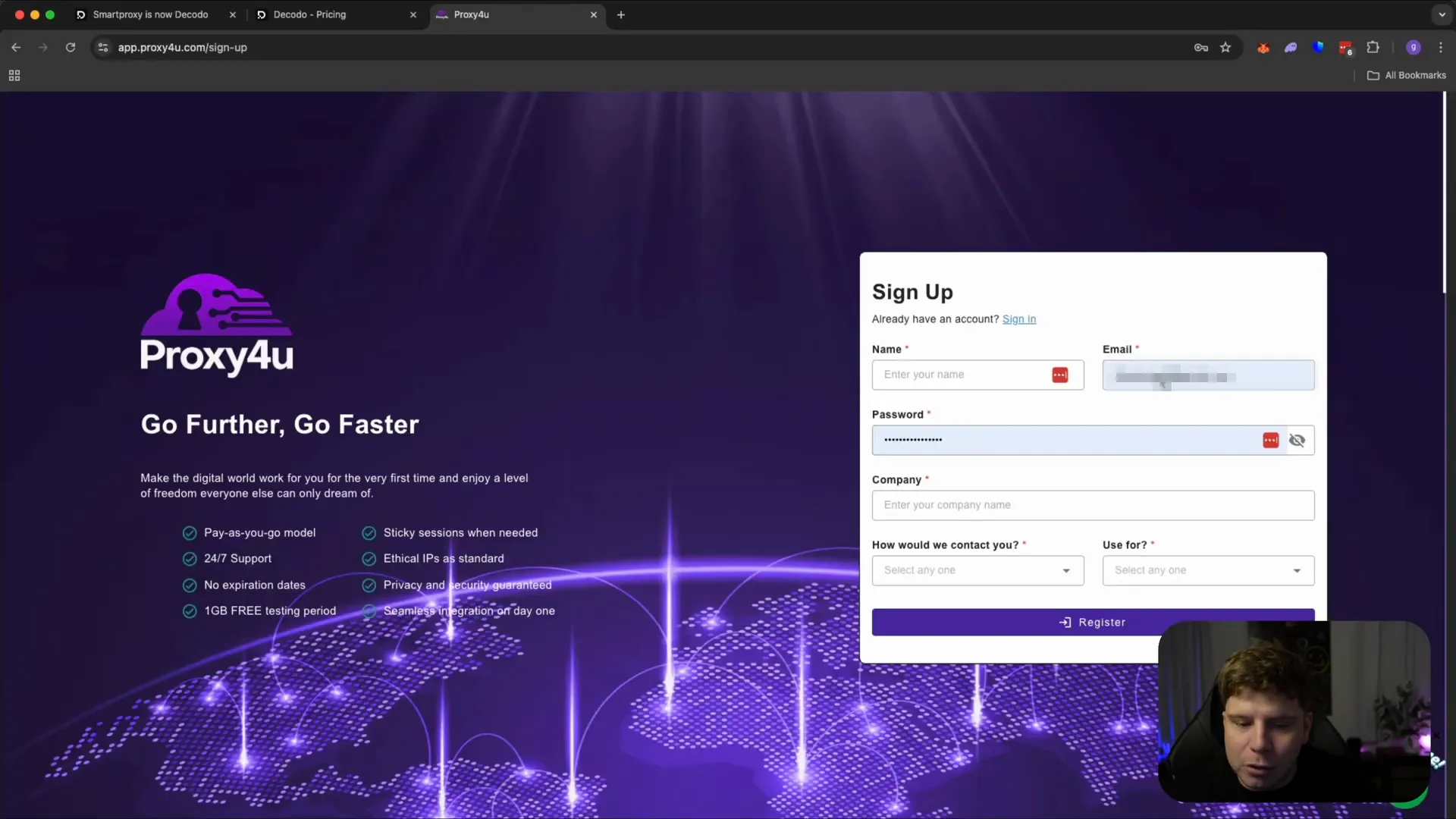This screenshot has height=819, width=1456.
Task: Open a new browser tab
Action: click(x=621, y=14)
